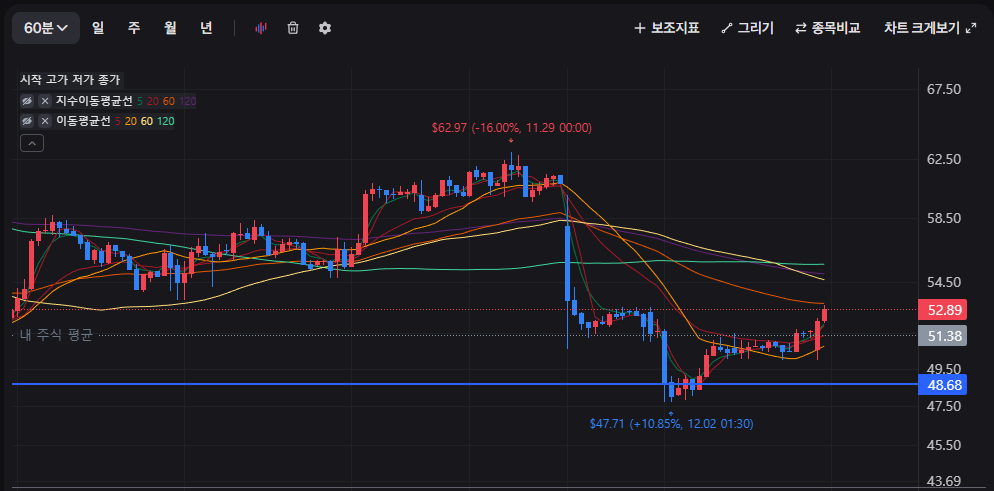Click the blue 48.68 price line tag

[x=945, y=385]
